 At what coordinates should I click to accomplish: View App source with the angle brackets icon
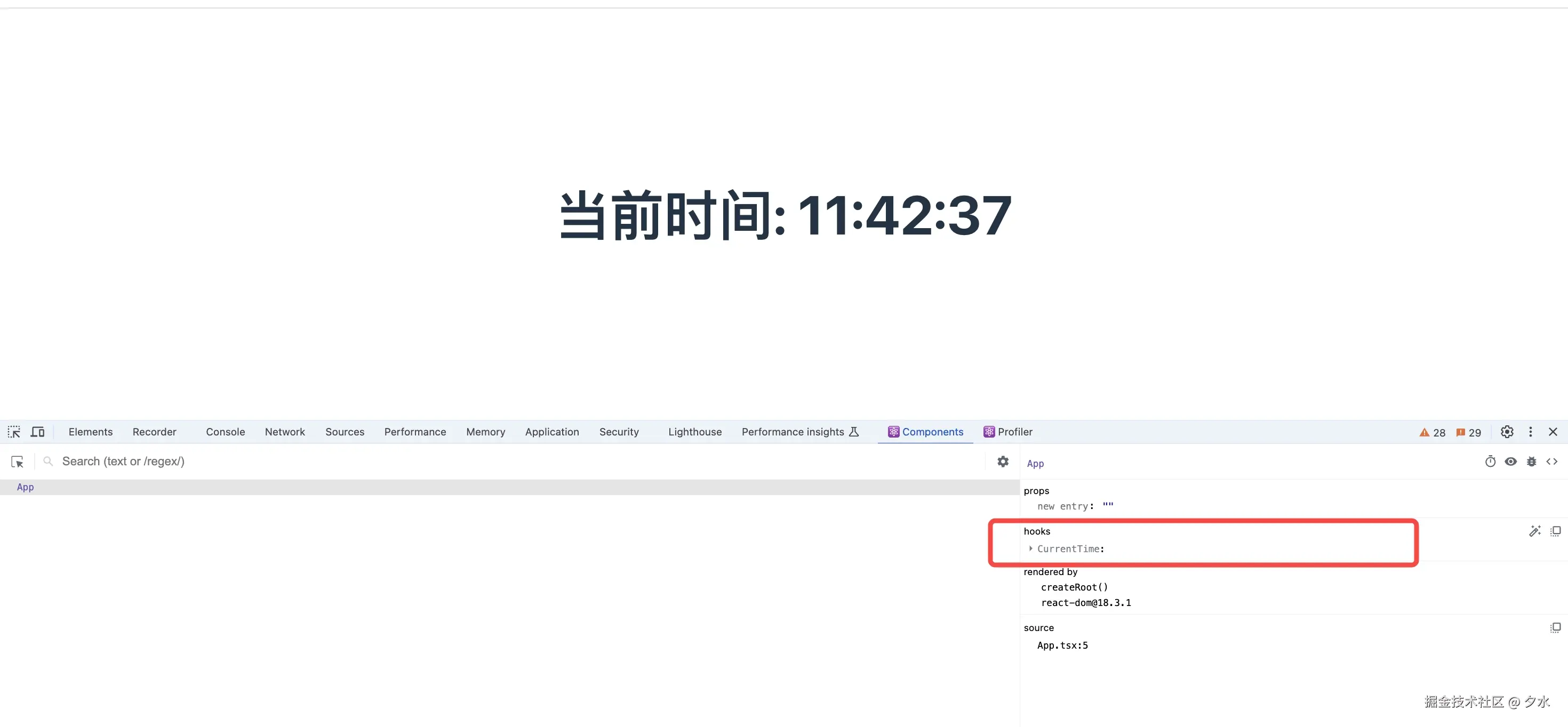1552,462
